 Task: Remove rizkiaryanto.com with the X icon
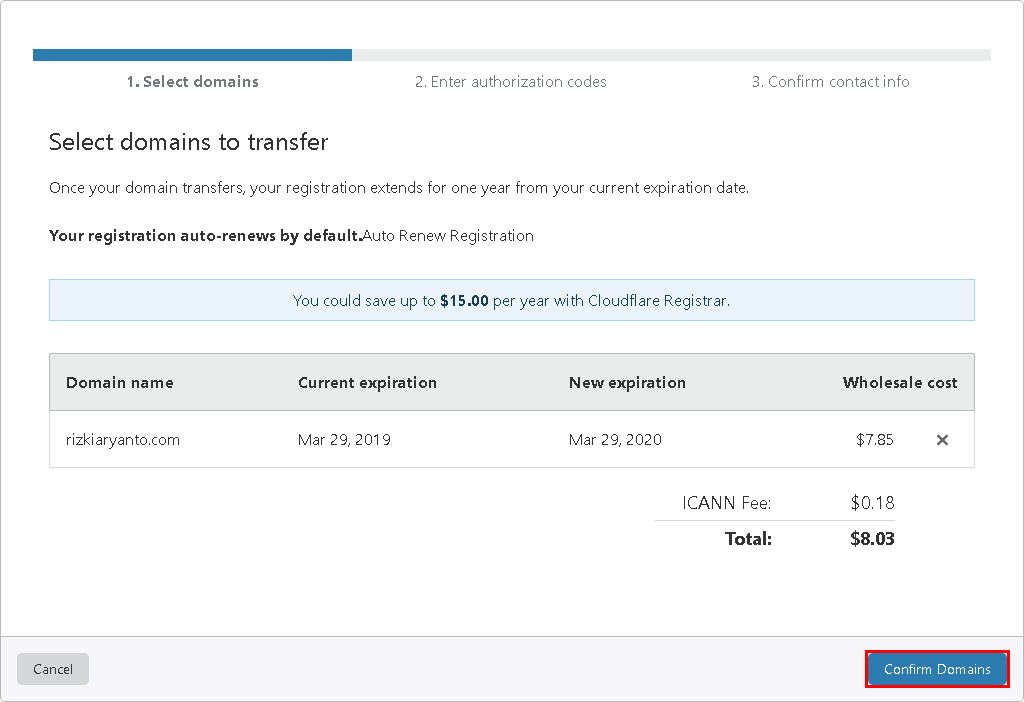click(x=942, y=439)
